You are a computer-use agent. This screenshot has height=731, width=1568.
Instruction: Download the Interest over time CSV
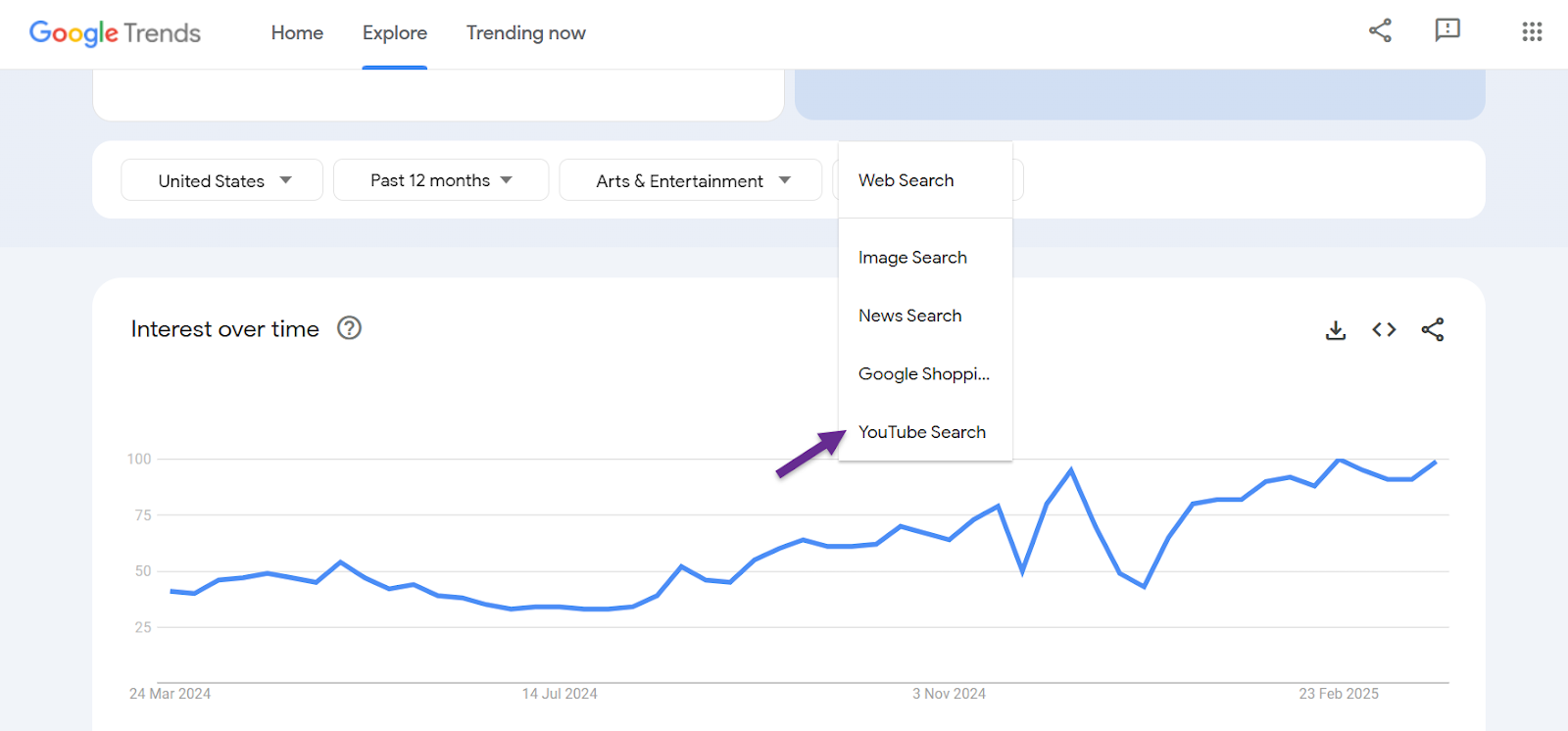coord(1336,330)
